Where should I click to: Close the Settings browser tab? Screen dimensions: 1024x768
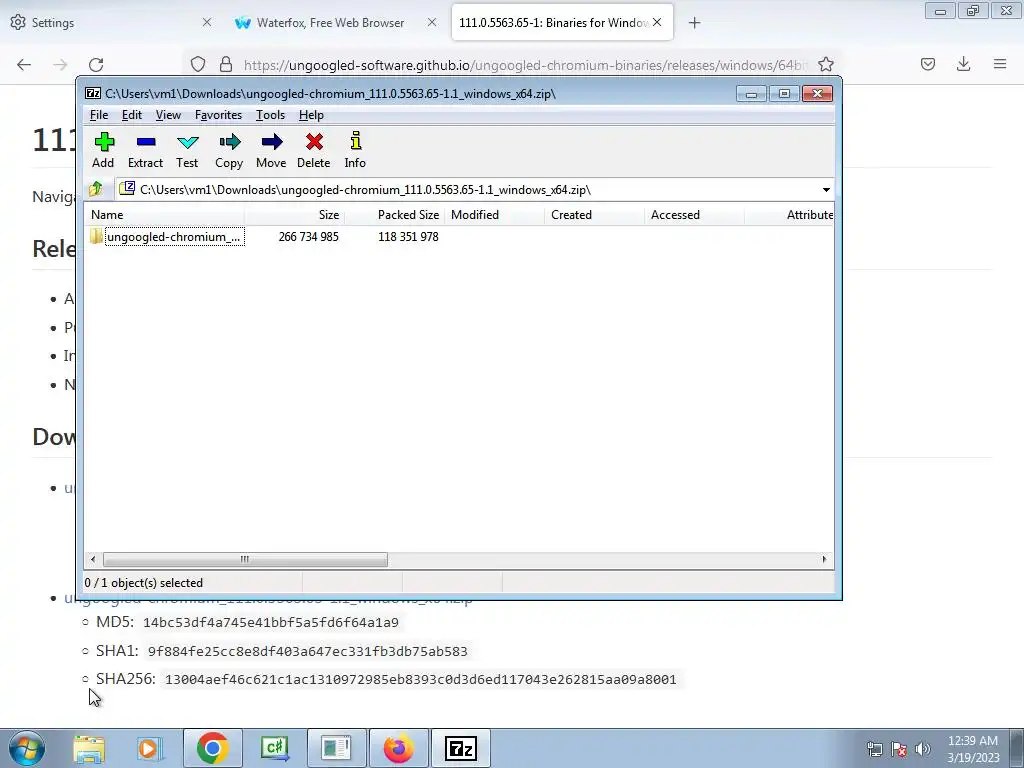207,22
